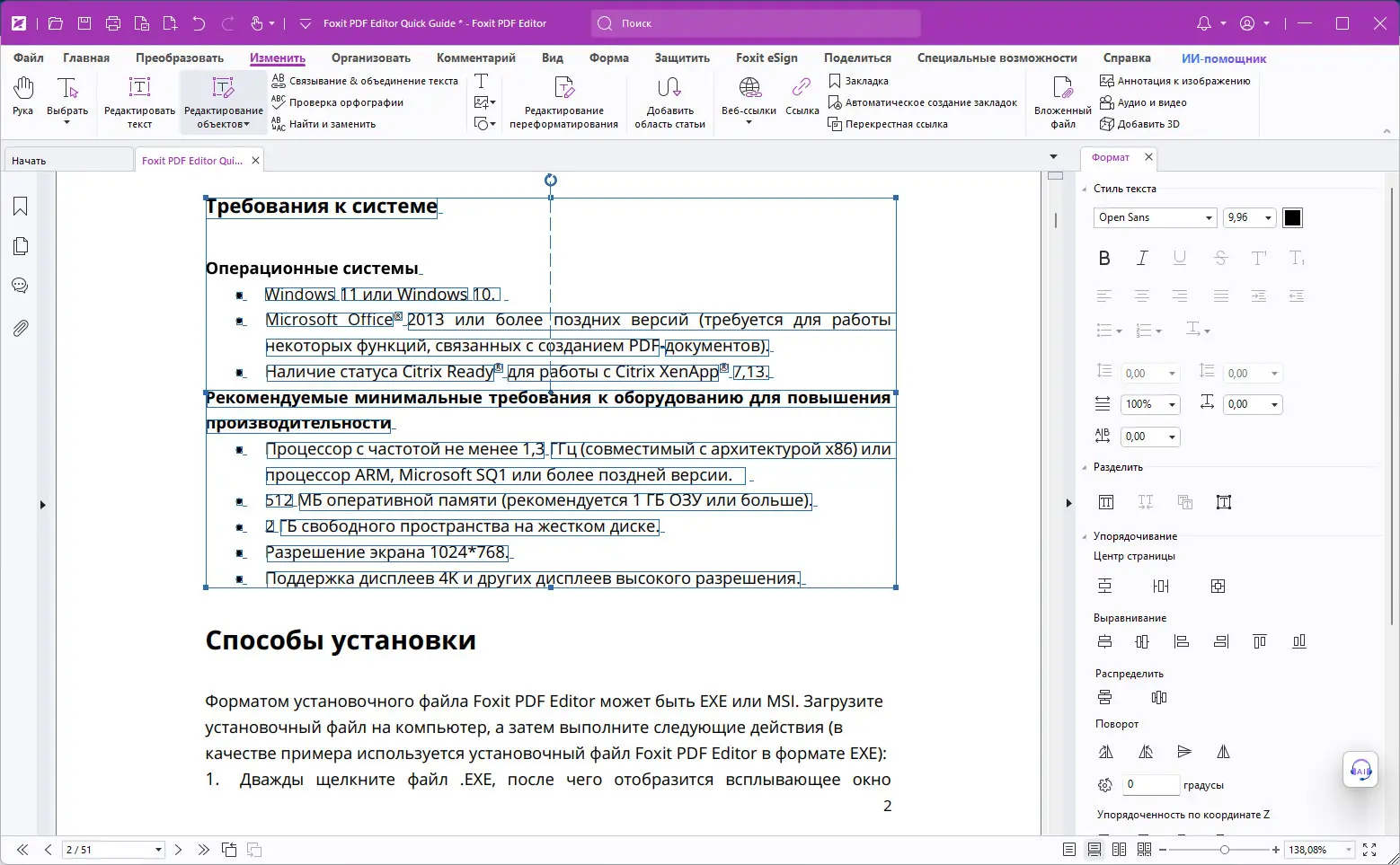1400x865 pixels.
Task: Click Добавить 3D in the ribbon
Action: coord(1140,124)
